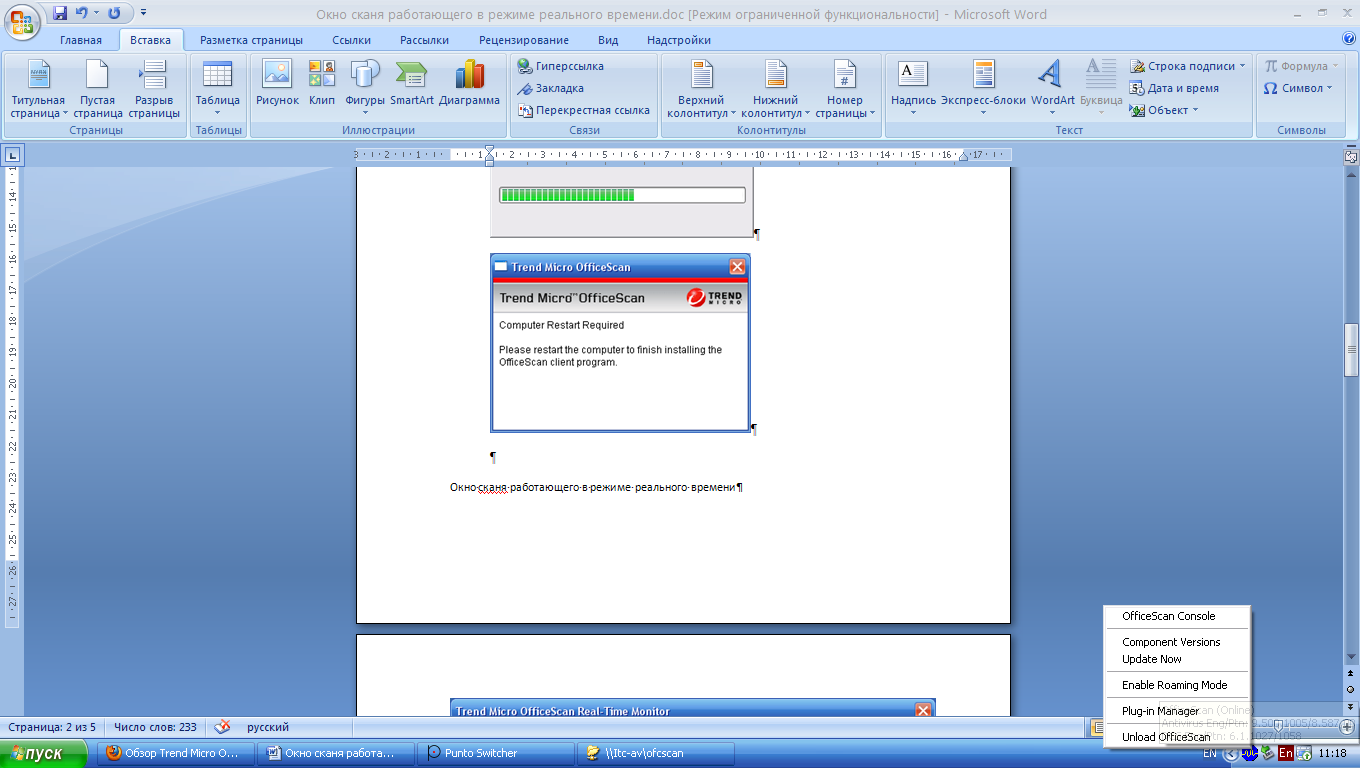The image size is (1360, 768).
Task: Insert date and time (Дата и время)
Action: [x=1175, y=88]
